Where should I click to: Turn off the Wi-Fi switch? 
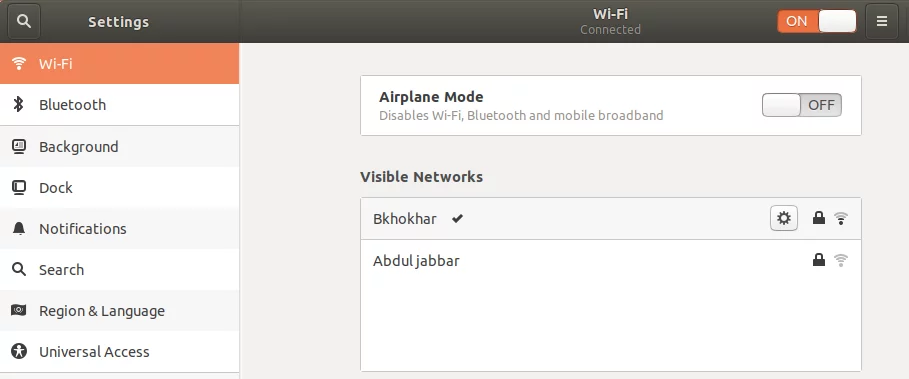817,21
